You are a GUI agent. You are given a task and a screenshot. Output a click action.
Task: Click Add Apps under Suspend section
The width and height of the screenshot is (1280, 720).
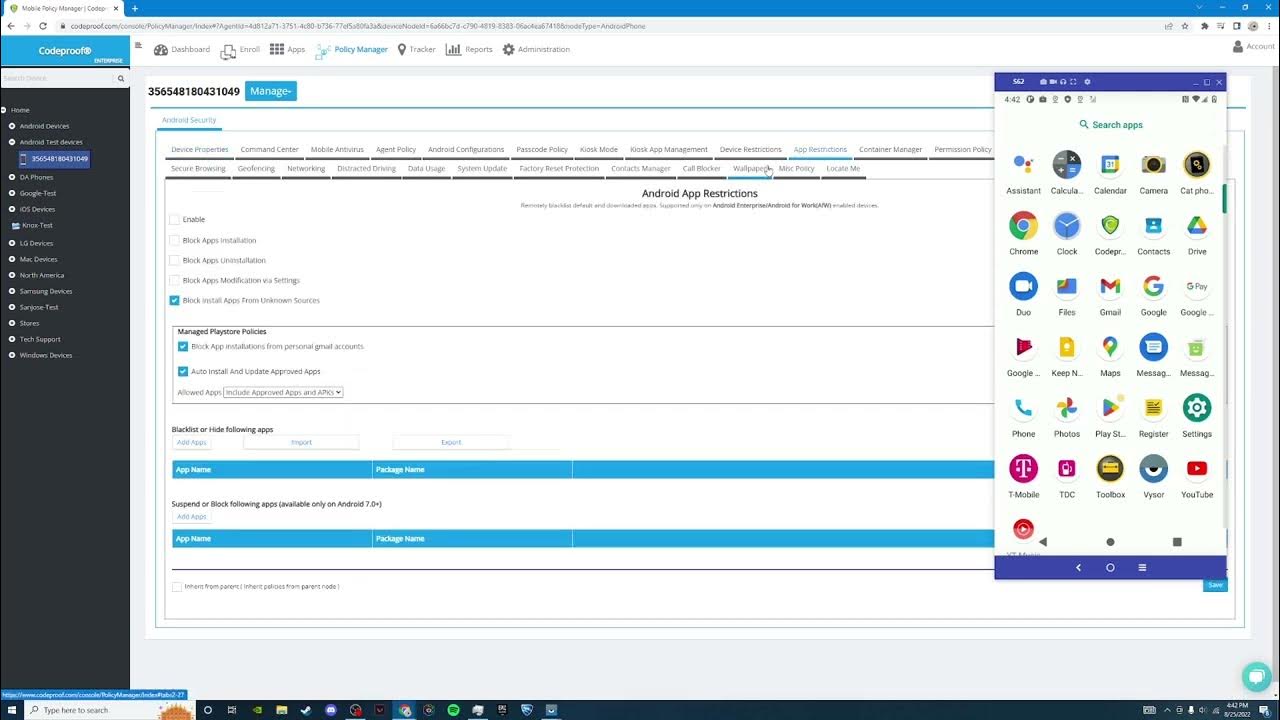tap(191, 516)
